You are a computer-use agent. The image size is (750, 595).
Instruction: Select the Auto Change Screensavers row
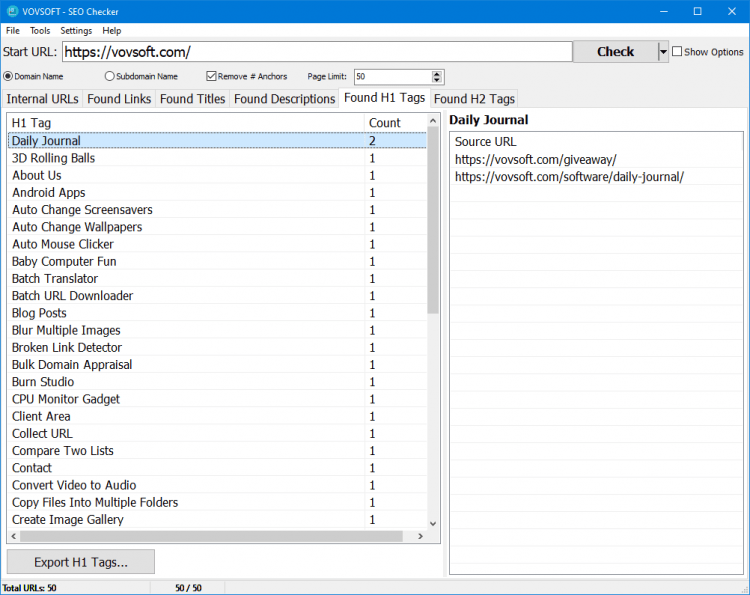(217, 209)
